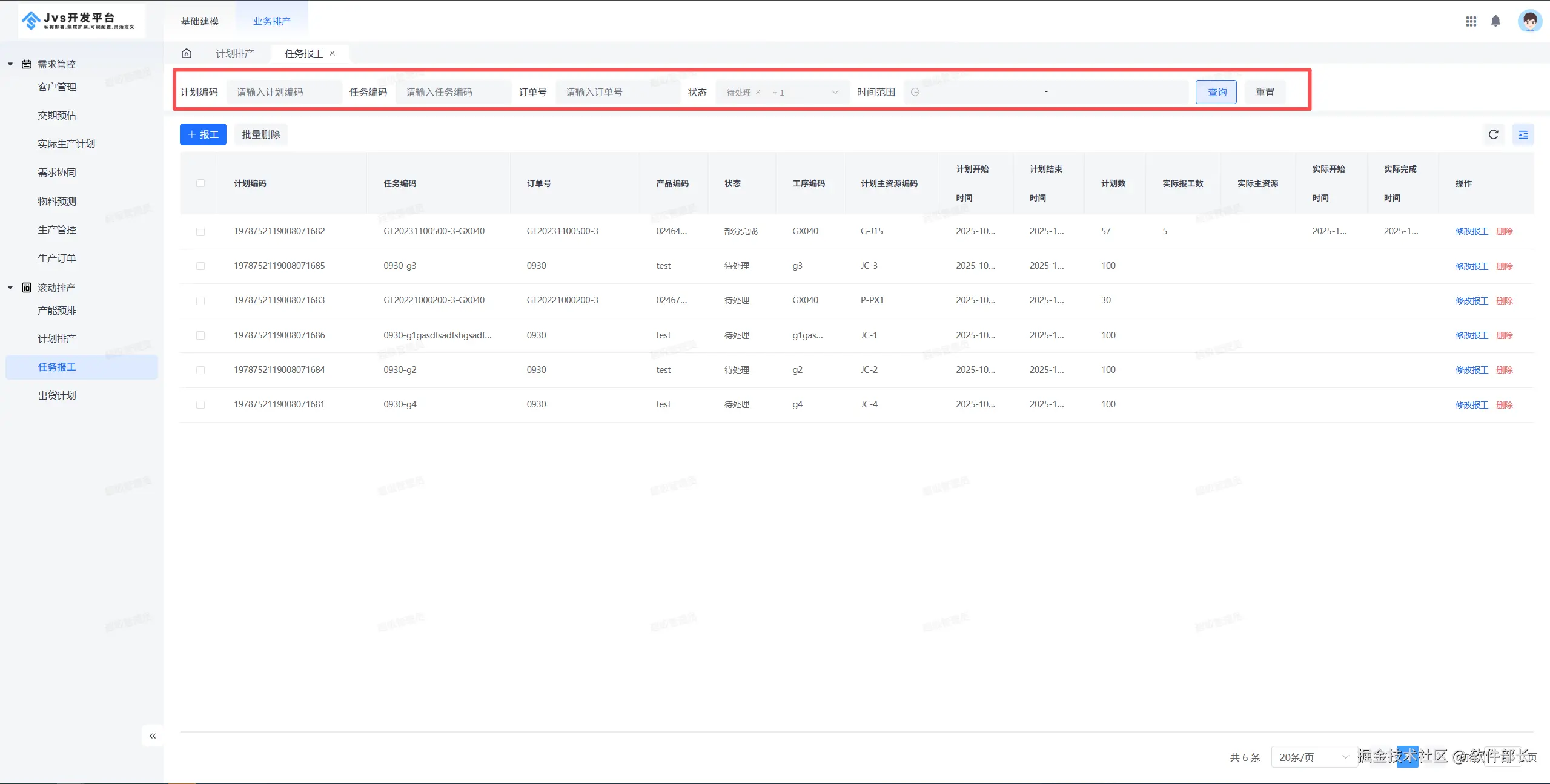Click 修改报工 link for GX040 first row
Image resolution: width=1550 pixels, height=784 pixels.
coord(1471,231)
